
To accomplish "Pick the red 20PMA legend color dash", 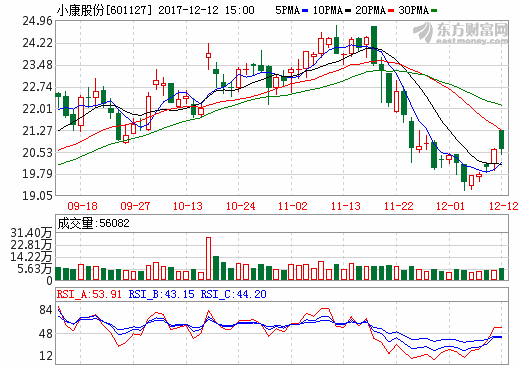I will click(391, 11).
